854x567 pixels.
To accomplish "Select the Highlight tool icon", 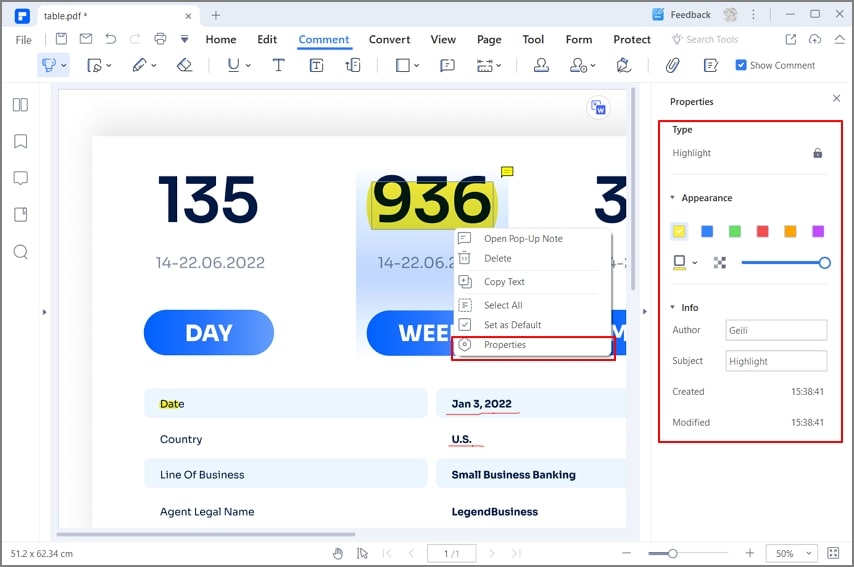I will pos(48,65).
